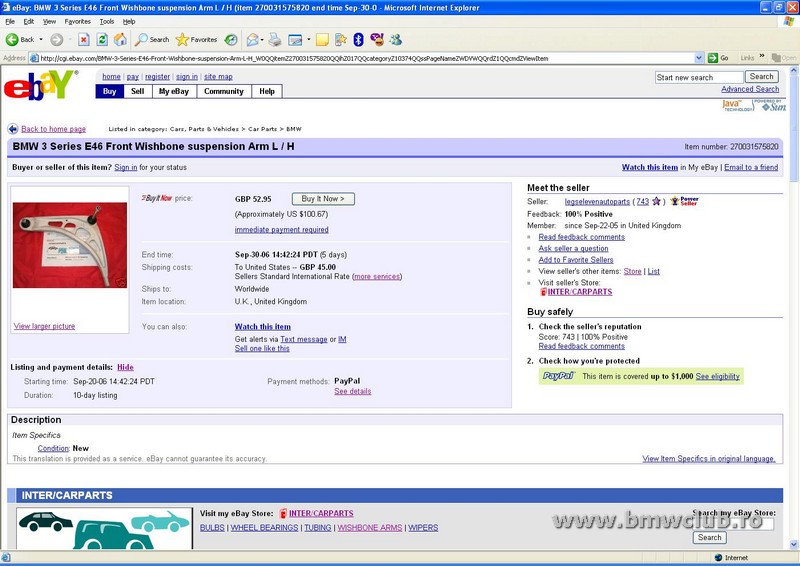
Task: Open the sign in link in the top navigation
Action: click(187, 77)
